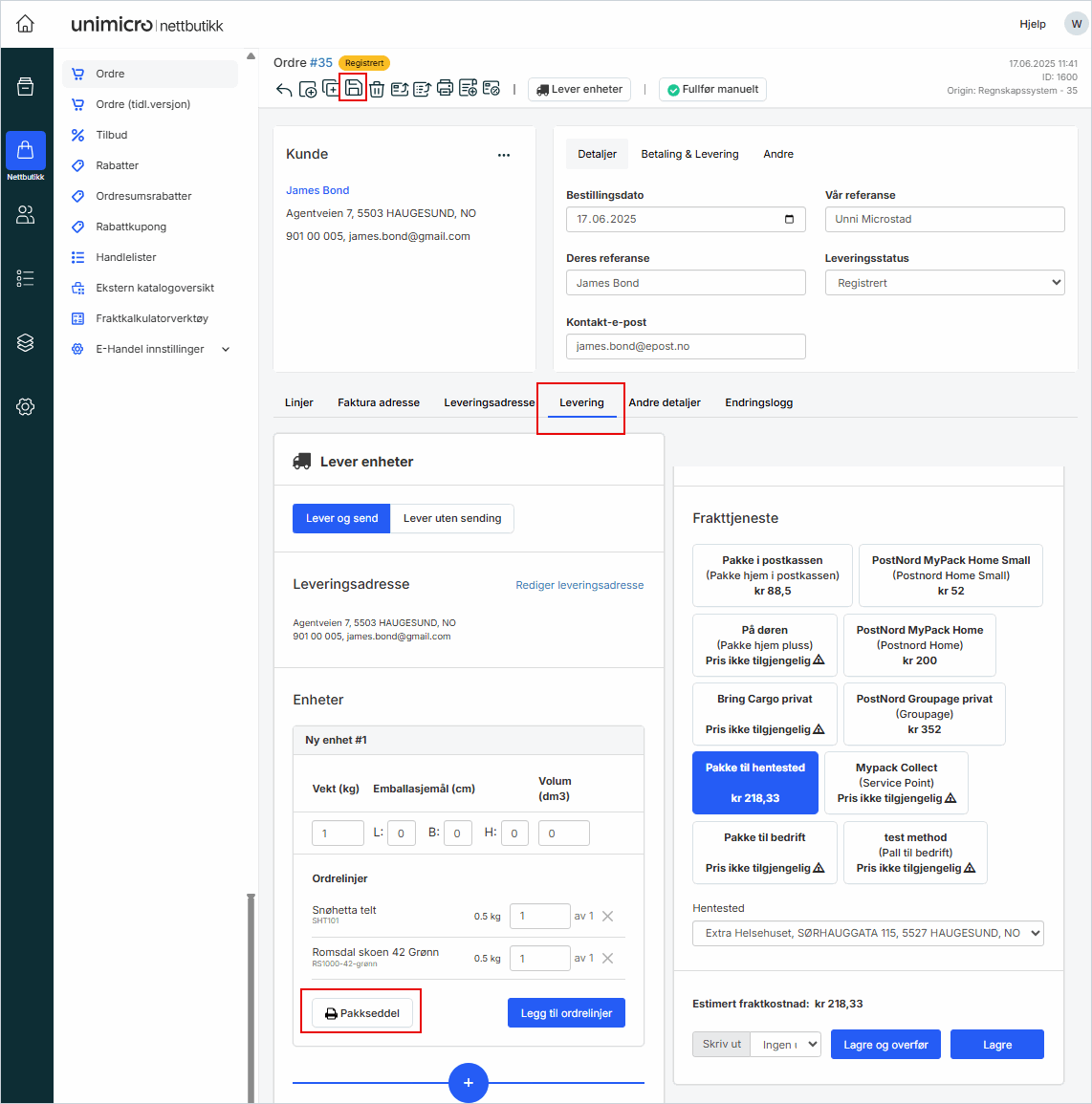Image resolution: width=1092 pixels, height=1104 pixels.
Task: Click the customers icon in left sidebar
Action: [26, 215]
